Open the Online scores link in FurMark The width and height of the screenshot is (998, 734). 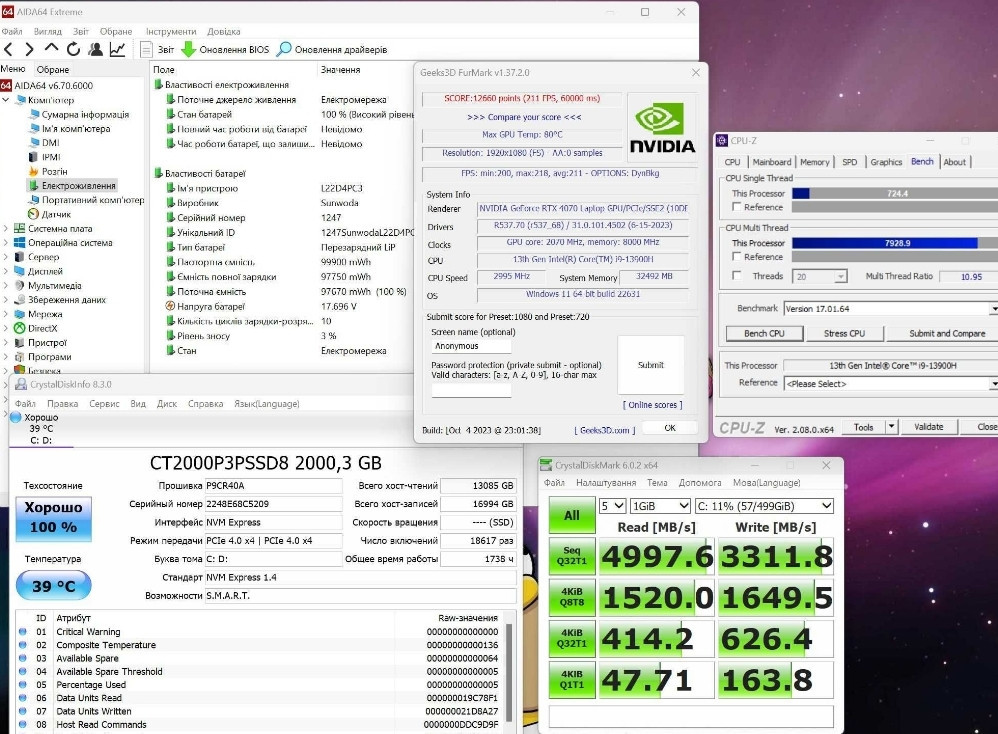pos(653,404)
